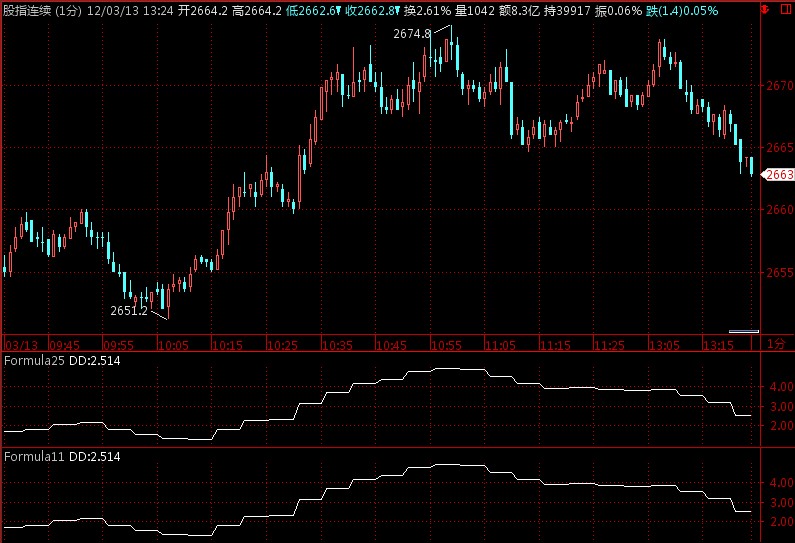Click the 2655 price axis label
The width and height of the screenshot is (795, 543).
click(x=780, y=273)
